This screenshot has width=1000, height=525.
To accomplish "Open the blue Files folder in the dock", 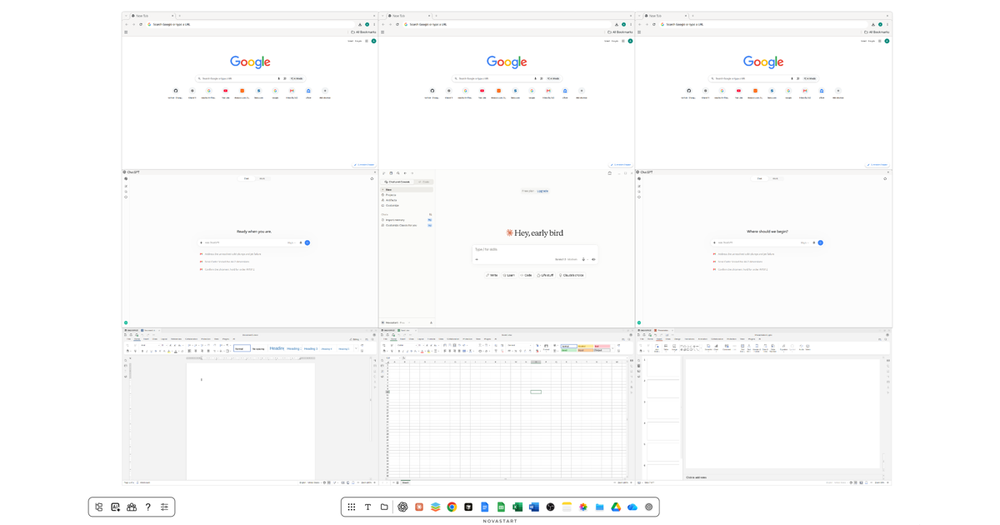I will point(599,507).
